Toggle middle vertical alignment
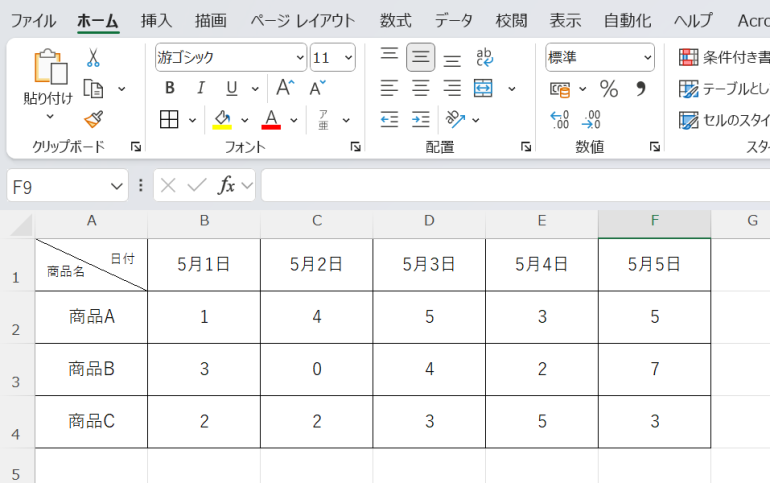This screenshot has height=483, width=770. click(420, 57)
